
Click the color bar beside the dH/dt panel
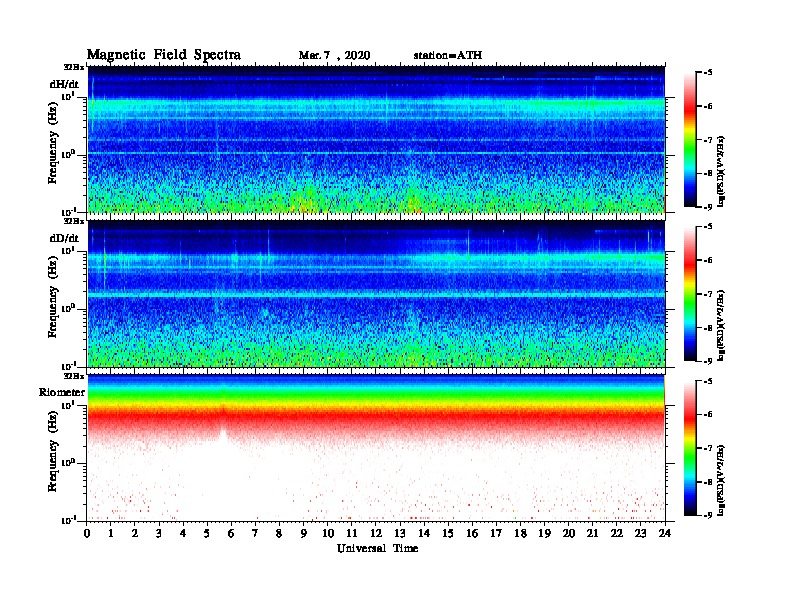click(x=690, y=140)
